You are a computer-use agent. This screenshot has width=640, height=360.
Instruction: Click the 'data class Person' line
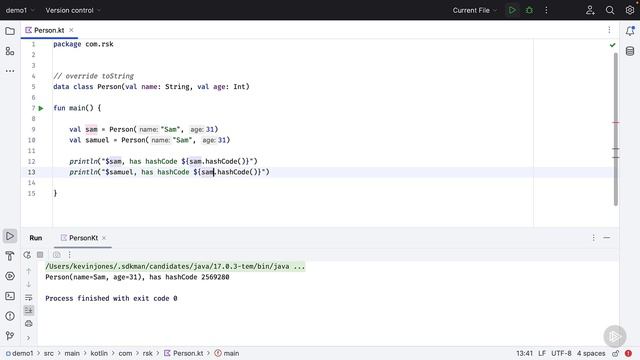coord(151,87)
